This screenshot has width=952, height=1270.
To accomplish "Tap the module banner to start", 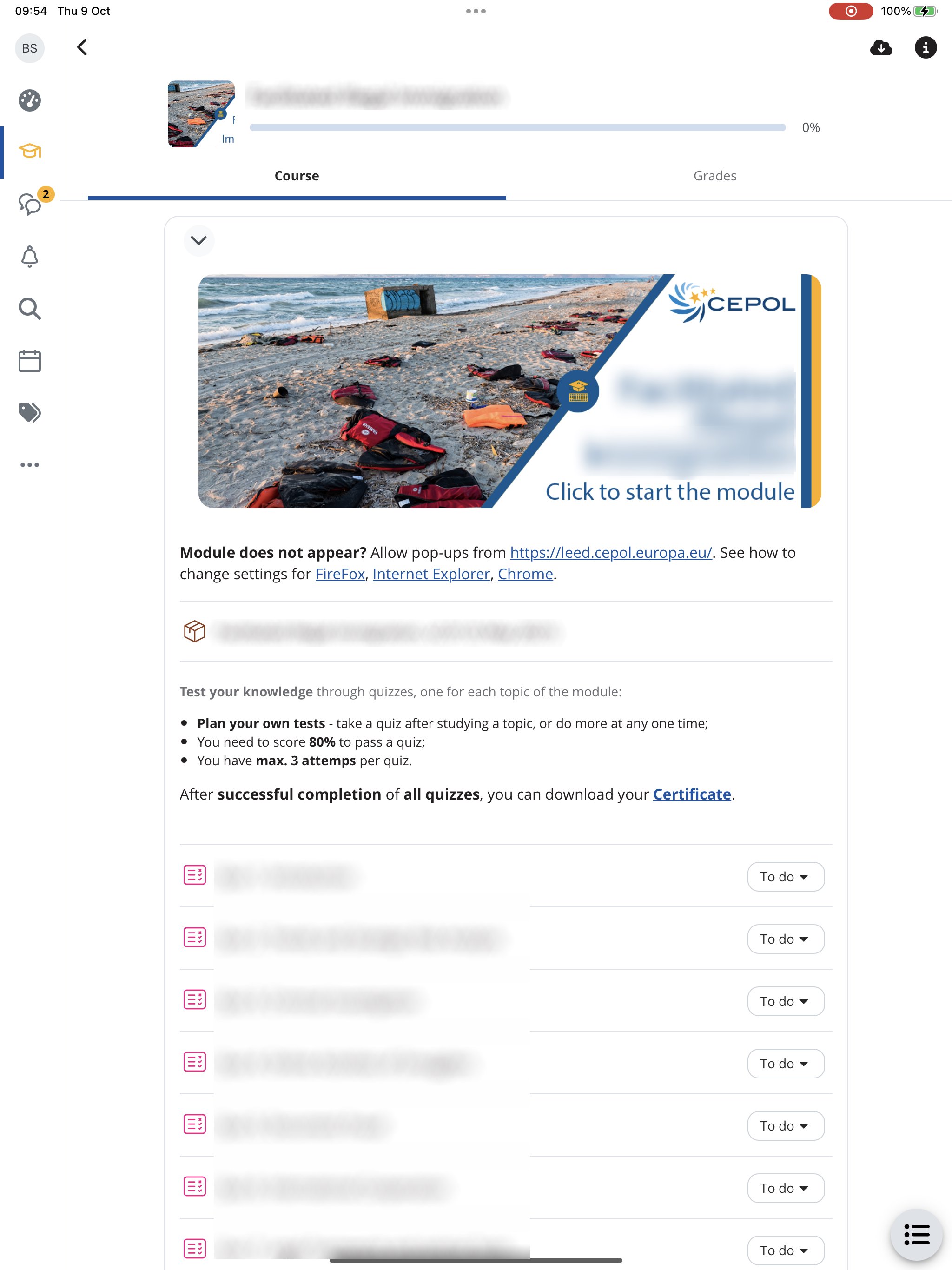I will 509,391.
